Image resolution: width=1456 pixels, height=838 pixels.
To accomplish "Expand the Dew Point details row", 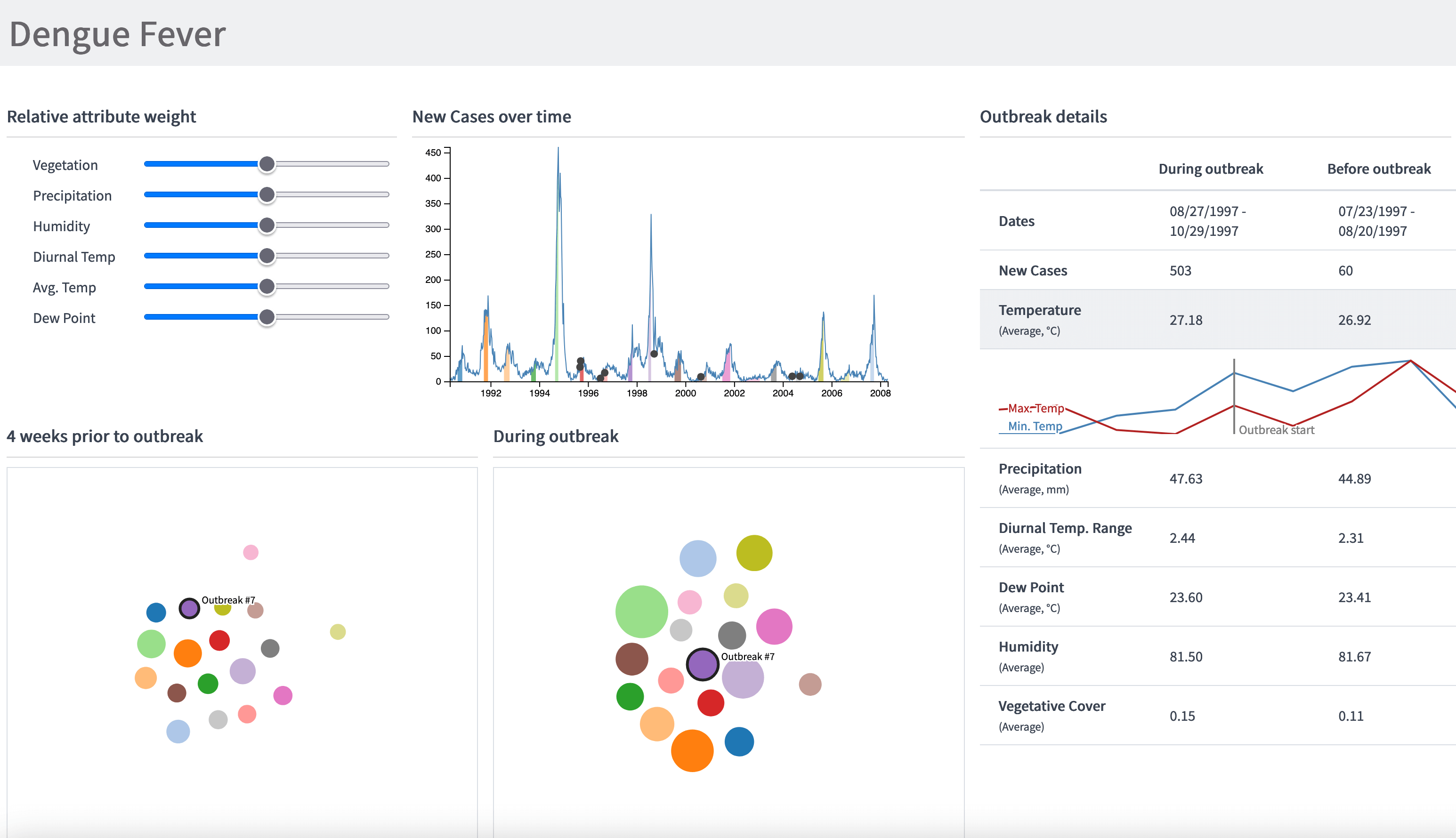I will (x=1218, y=597).
